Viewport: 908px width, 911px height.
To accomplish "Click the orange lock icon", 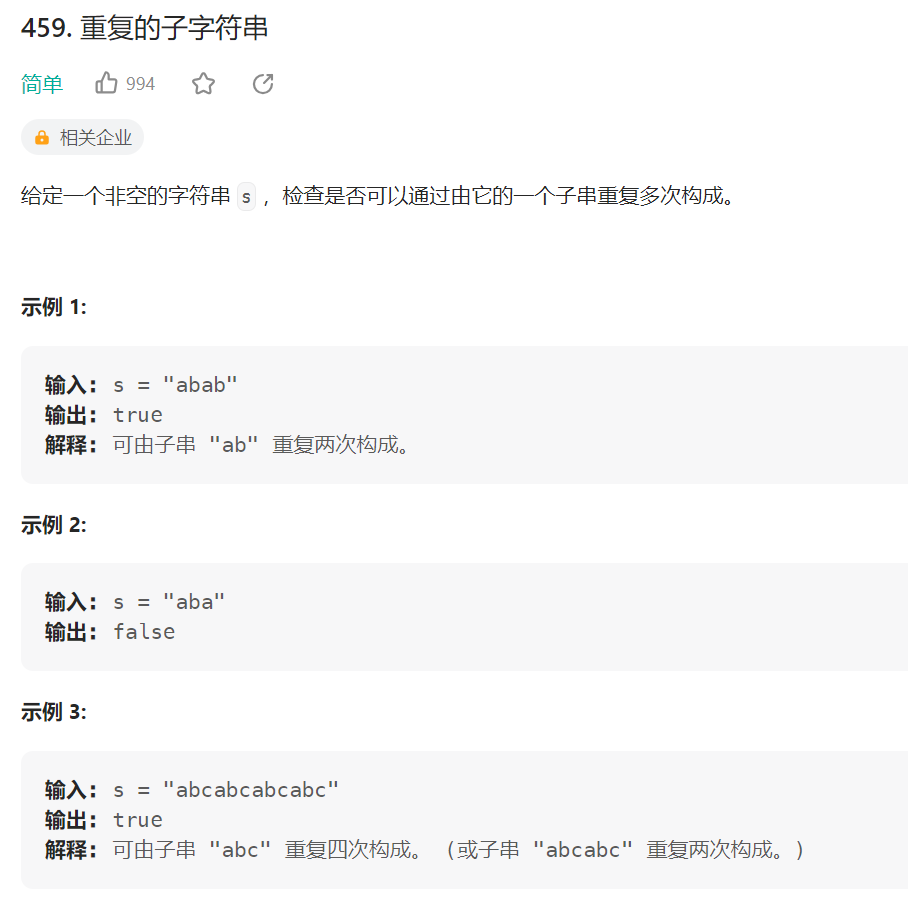I will click(42, 138).
